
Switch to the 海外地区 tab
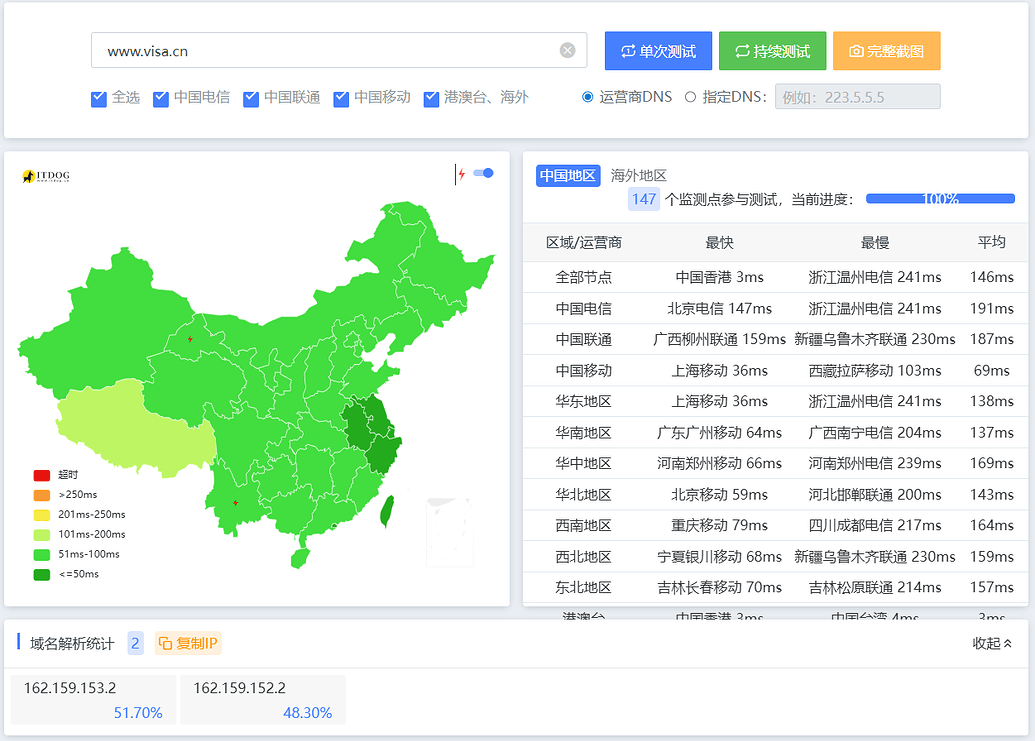pyautogui.click(x=638, y=176)
